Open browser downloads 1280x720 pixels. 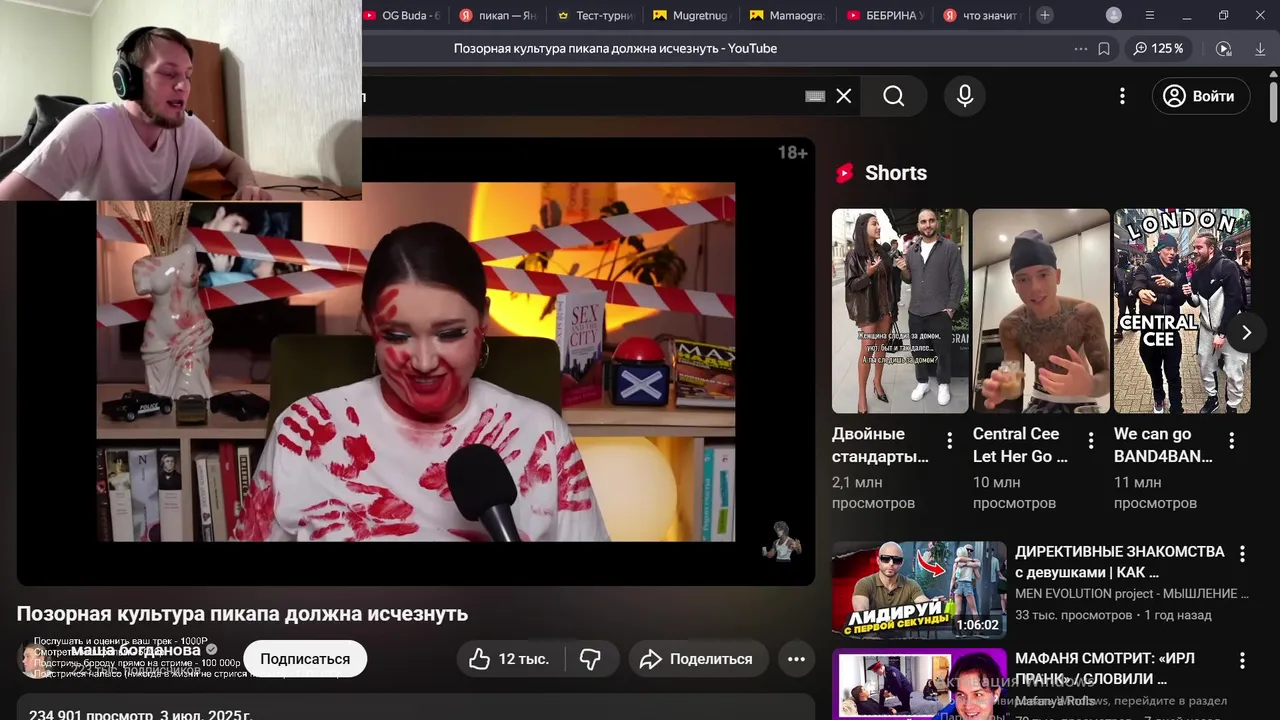click(x=1259, y=48)
